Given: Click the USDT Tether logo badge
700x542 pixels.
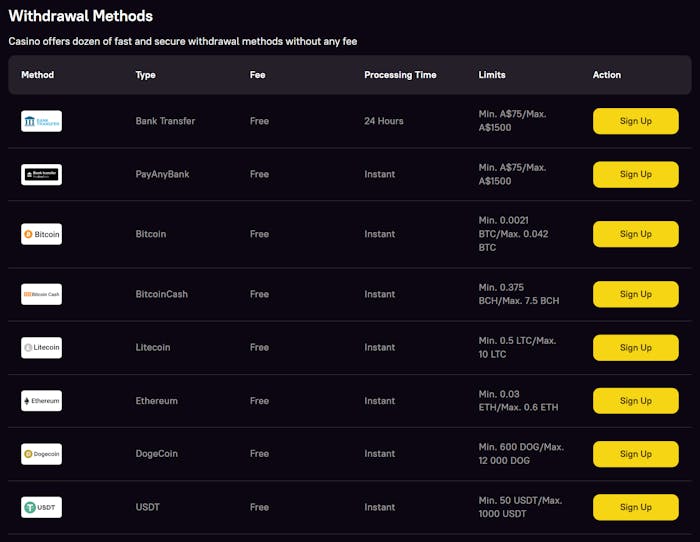Looking at the screenshot, I should coord(41,507).
